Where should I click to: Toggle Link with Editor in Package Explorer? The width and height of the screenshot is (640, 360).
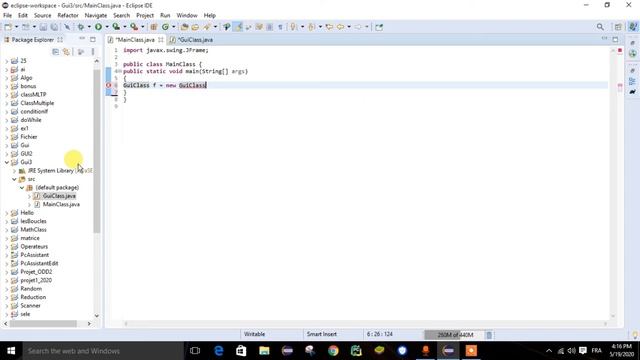(67, 52)
